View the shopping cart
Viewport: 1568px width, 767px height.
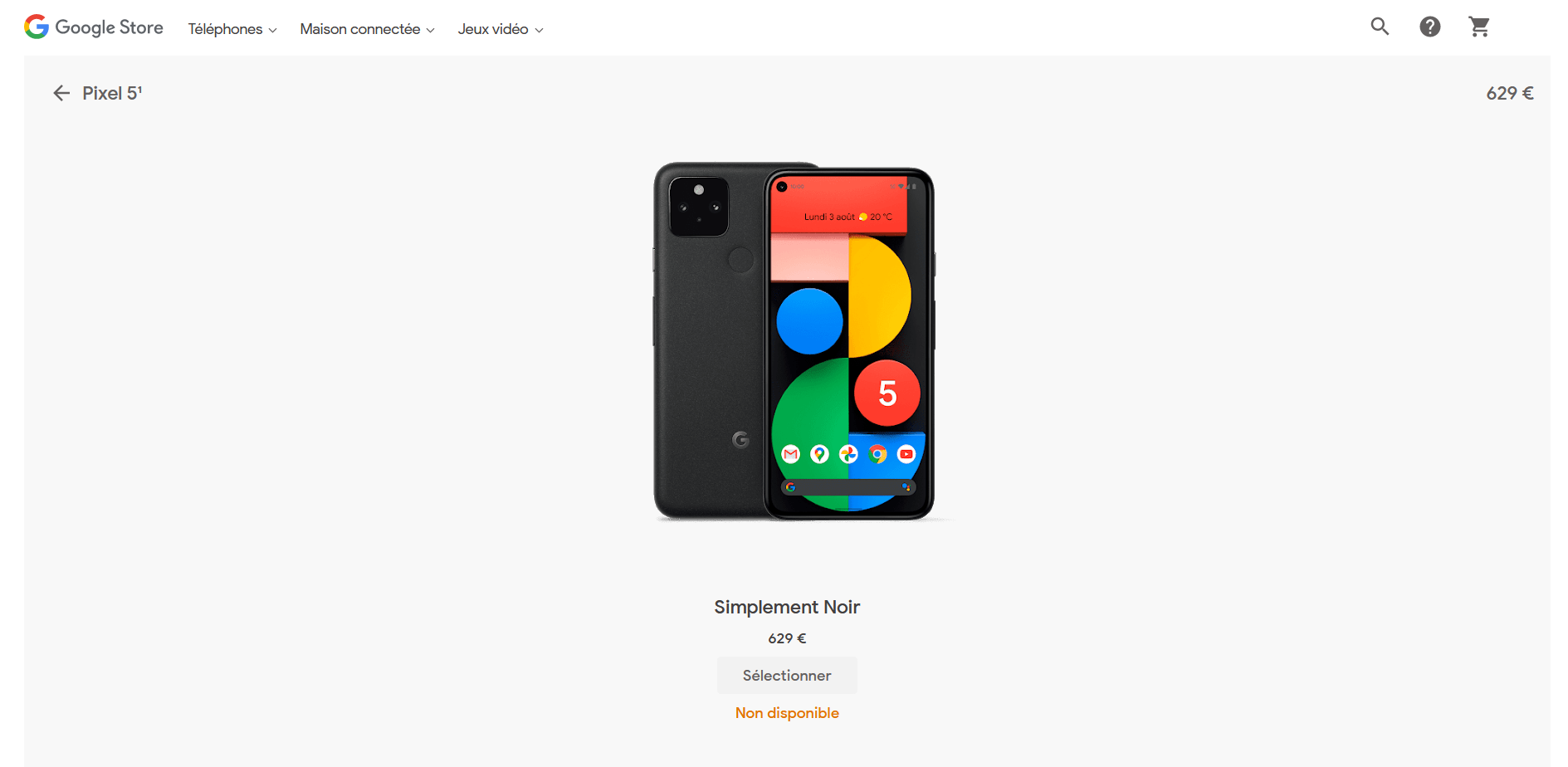(x=1479, y=27)
